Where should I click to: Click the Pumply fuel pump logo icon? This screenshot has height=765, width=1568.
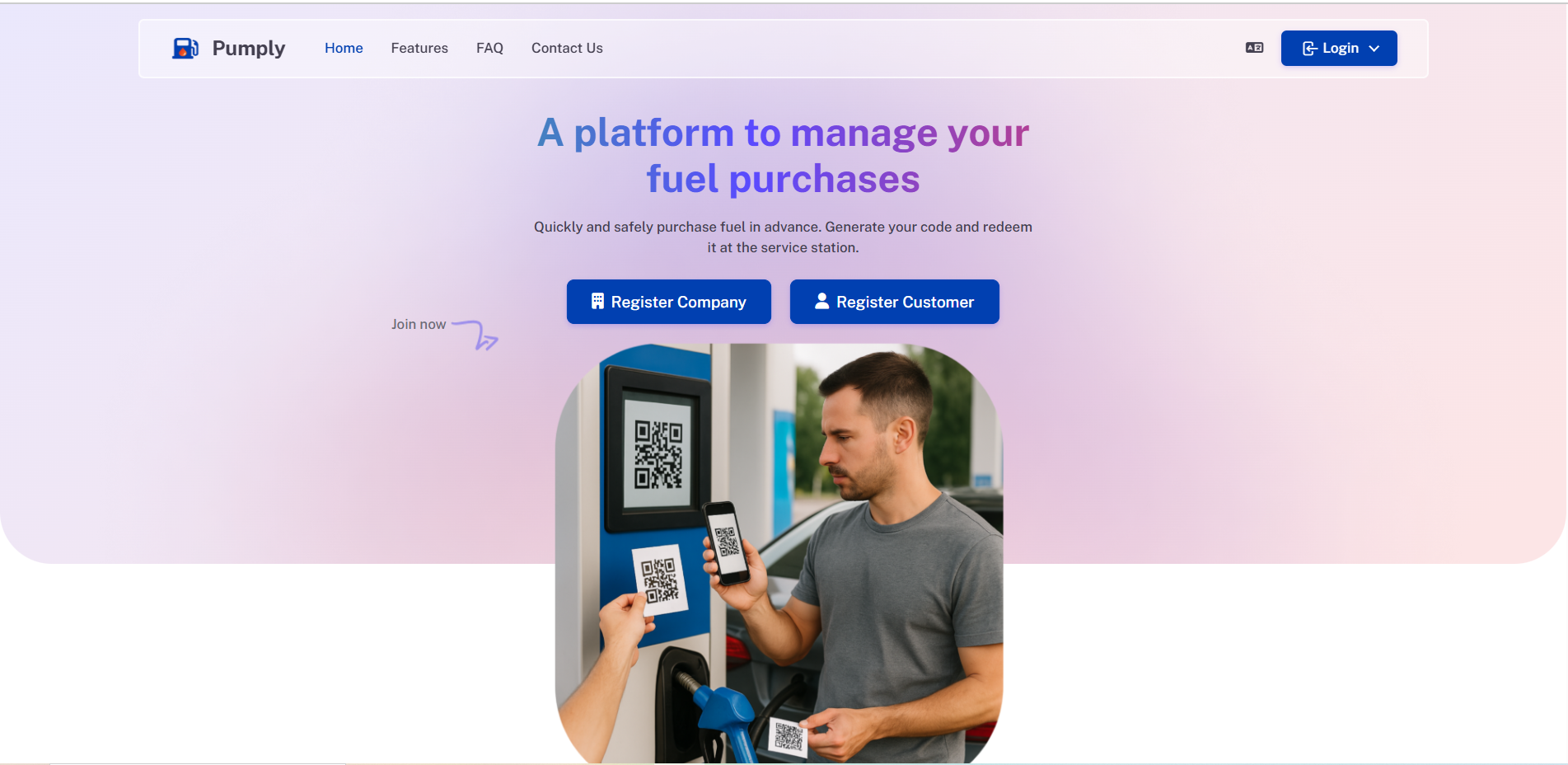tap(185, 48)
